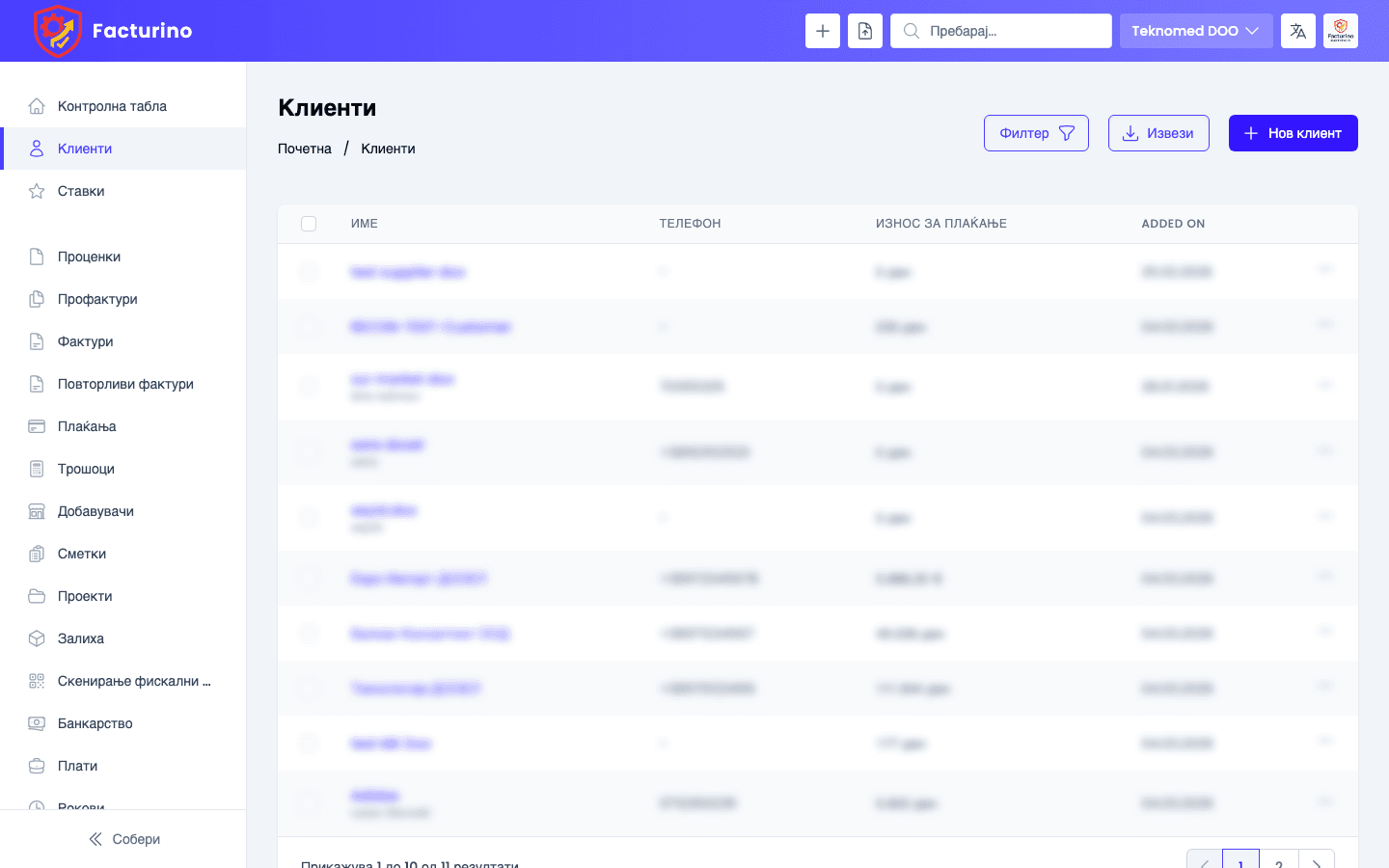
Task: Click the Facturino shield logo
Action: tap(58, 31)
